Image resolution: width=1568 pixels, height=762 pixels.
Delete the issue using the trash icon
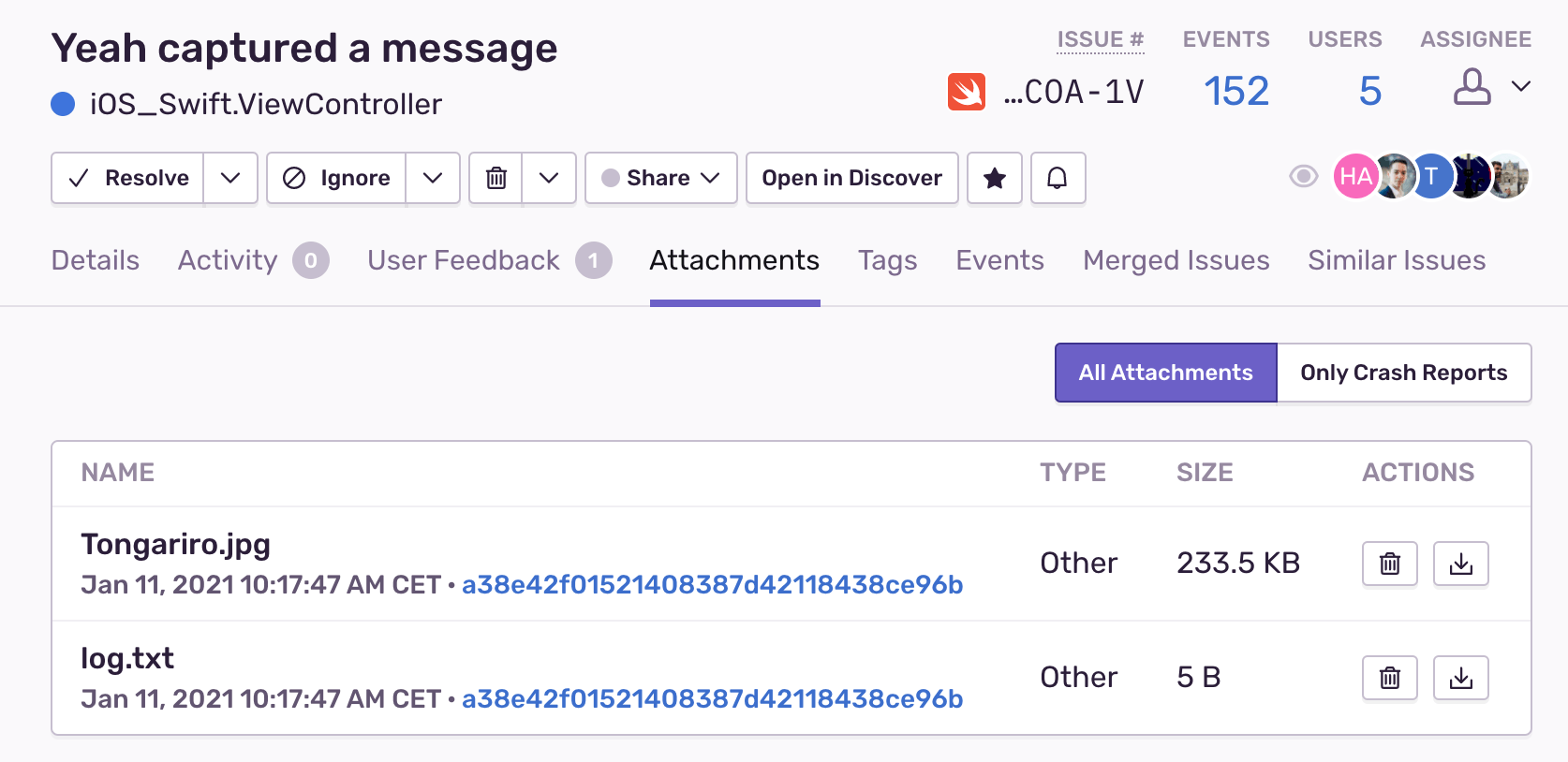(496, 178)
